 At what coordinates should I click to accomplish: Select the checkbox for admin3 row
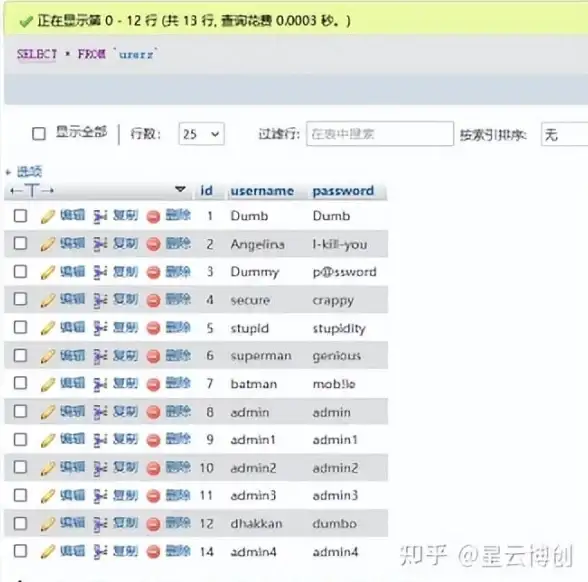coord(20,495)
